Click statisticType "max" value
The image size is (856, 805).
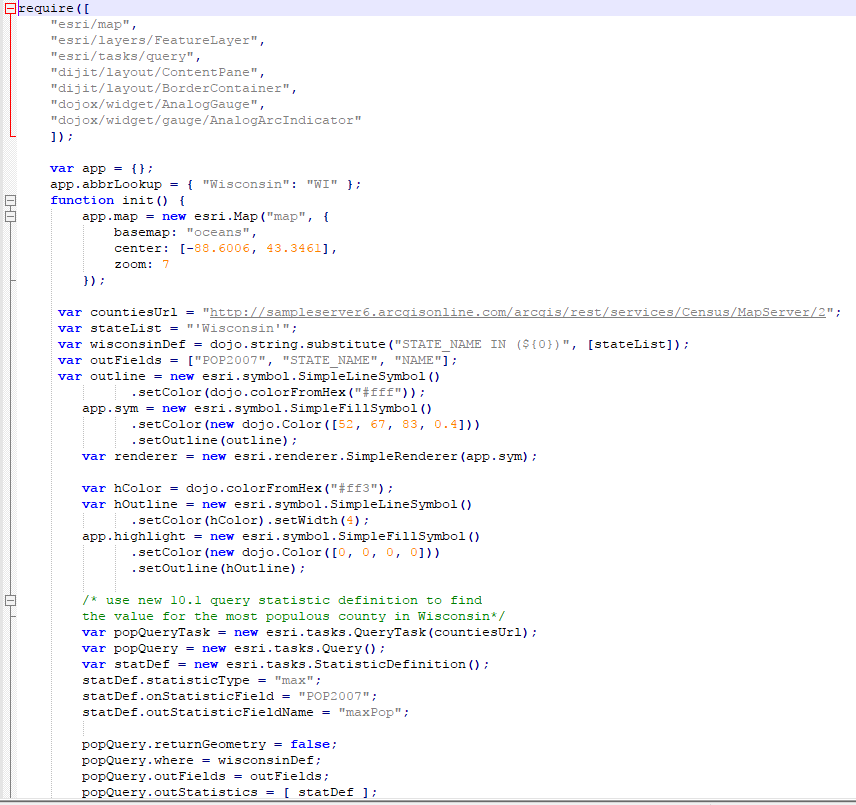(x=294, y=681)
